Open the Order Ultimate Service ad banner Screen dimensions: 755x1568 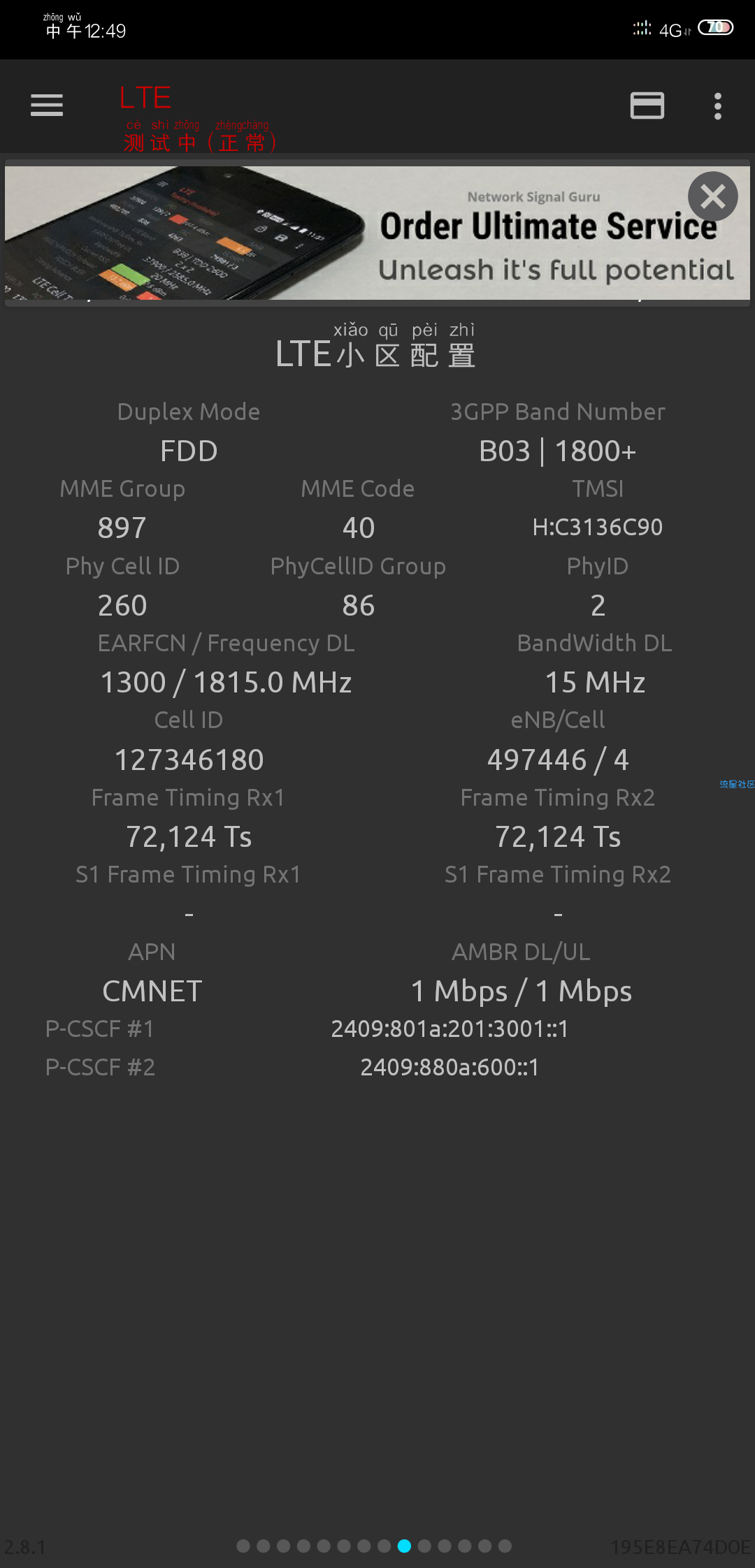point(377,233)
